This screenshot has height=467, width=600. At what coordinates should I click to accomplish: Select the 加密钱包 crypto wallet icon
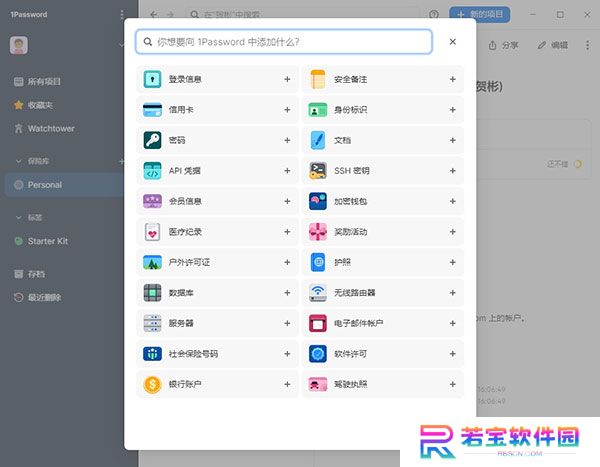tap(318, 201)
